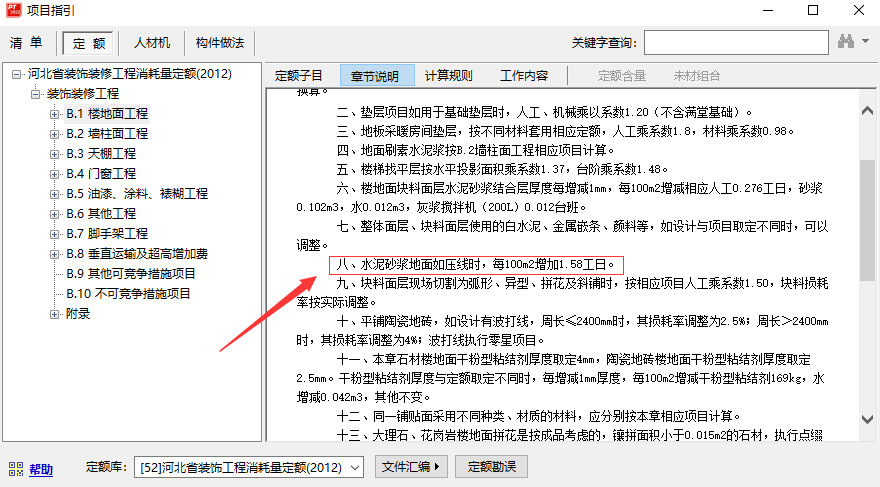Viewport: 880px width, 487px height.
Task: Click the disabled 未材组合 tab
Action: point(696,76)
